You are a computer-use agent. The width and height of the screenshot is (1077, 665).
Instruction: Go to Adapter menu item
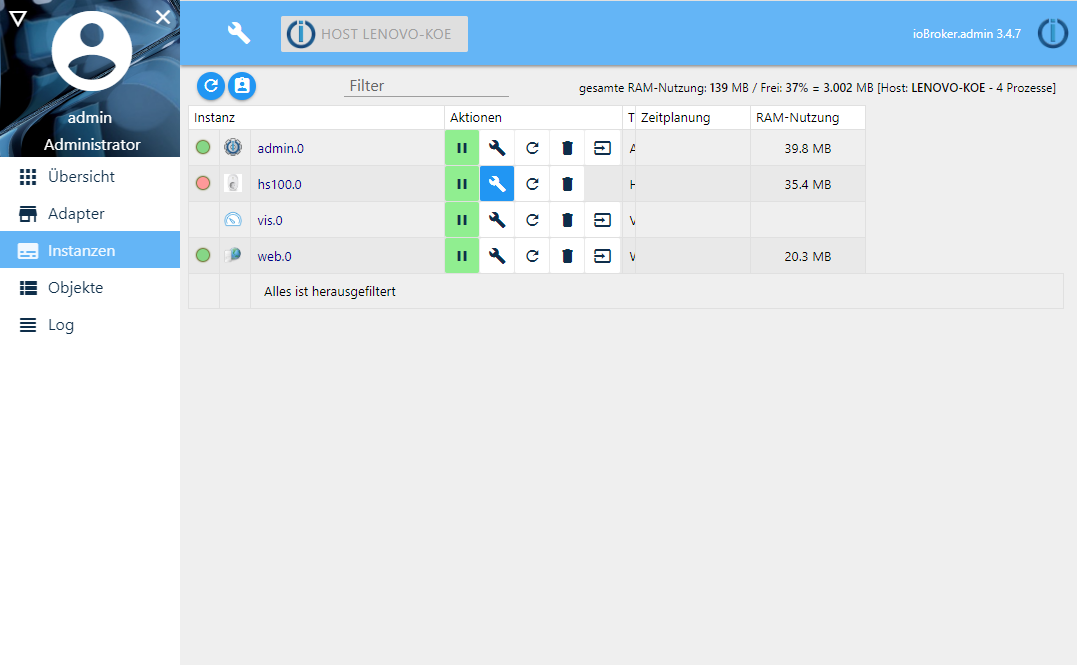76,214
